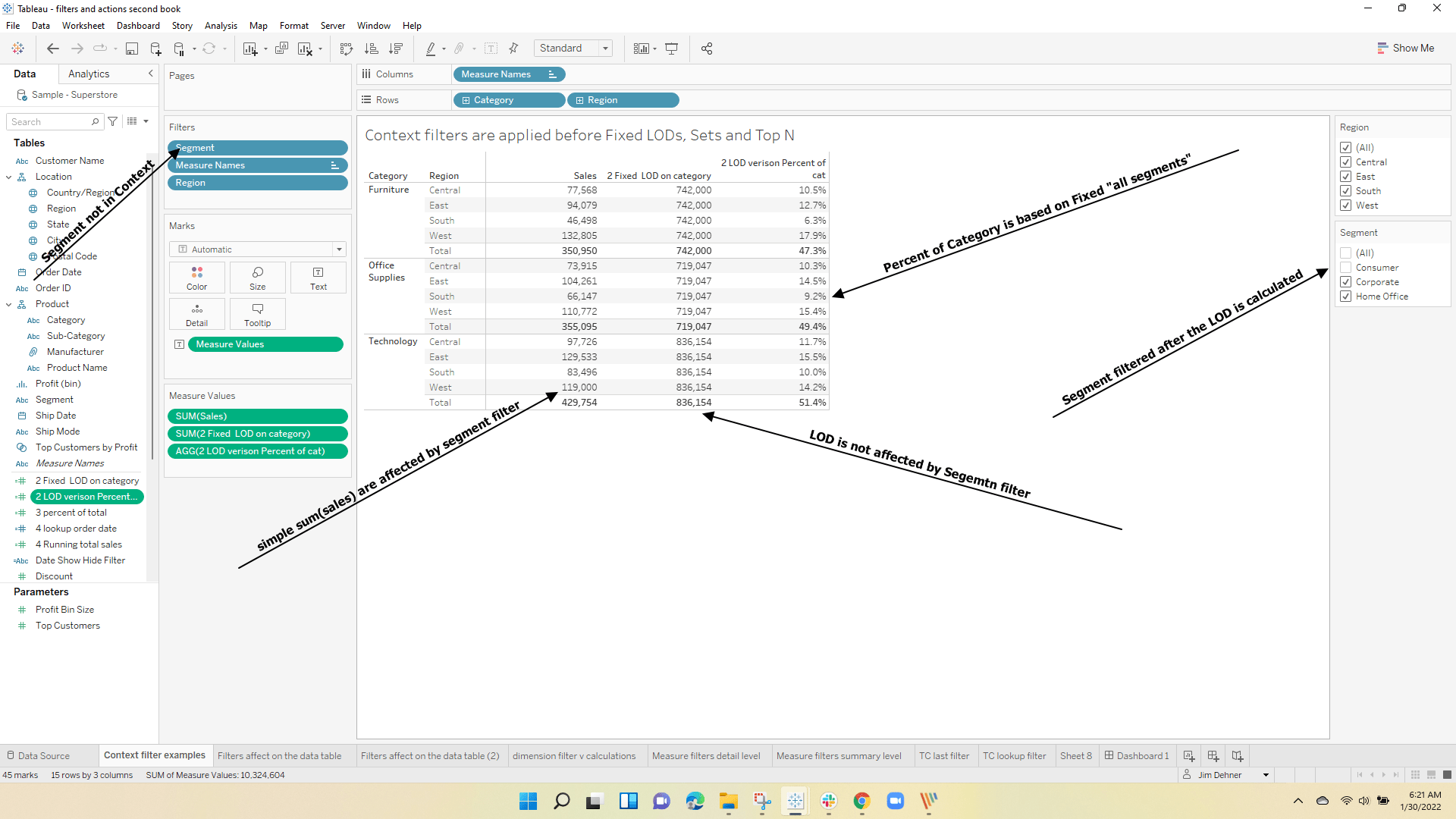Open presentation mode from the toolbar
The width and height of the screenshot is (1456, 819).
(x=672, y=48)
